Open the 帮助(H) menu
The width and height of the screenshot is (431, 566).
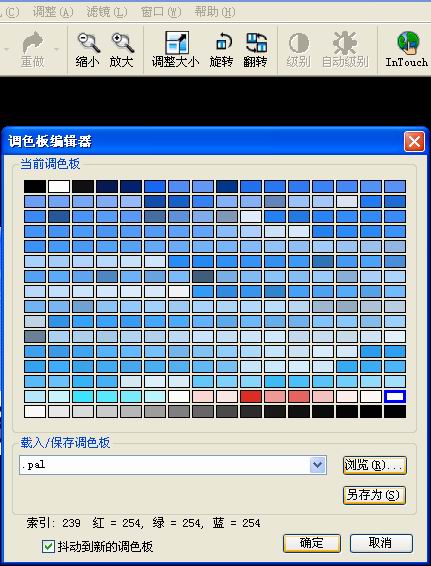[x=215, y=12]
